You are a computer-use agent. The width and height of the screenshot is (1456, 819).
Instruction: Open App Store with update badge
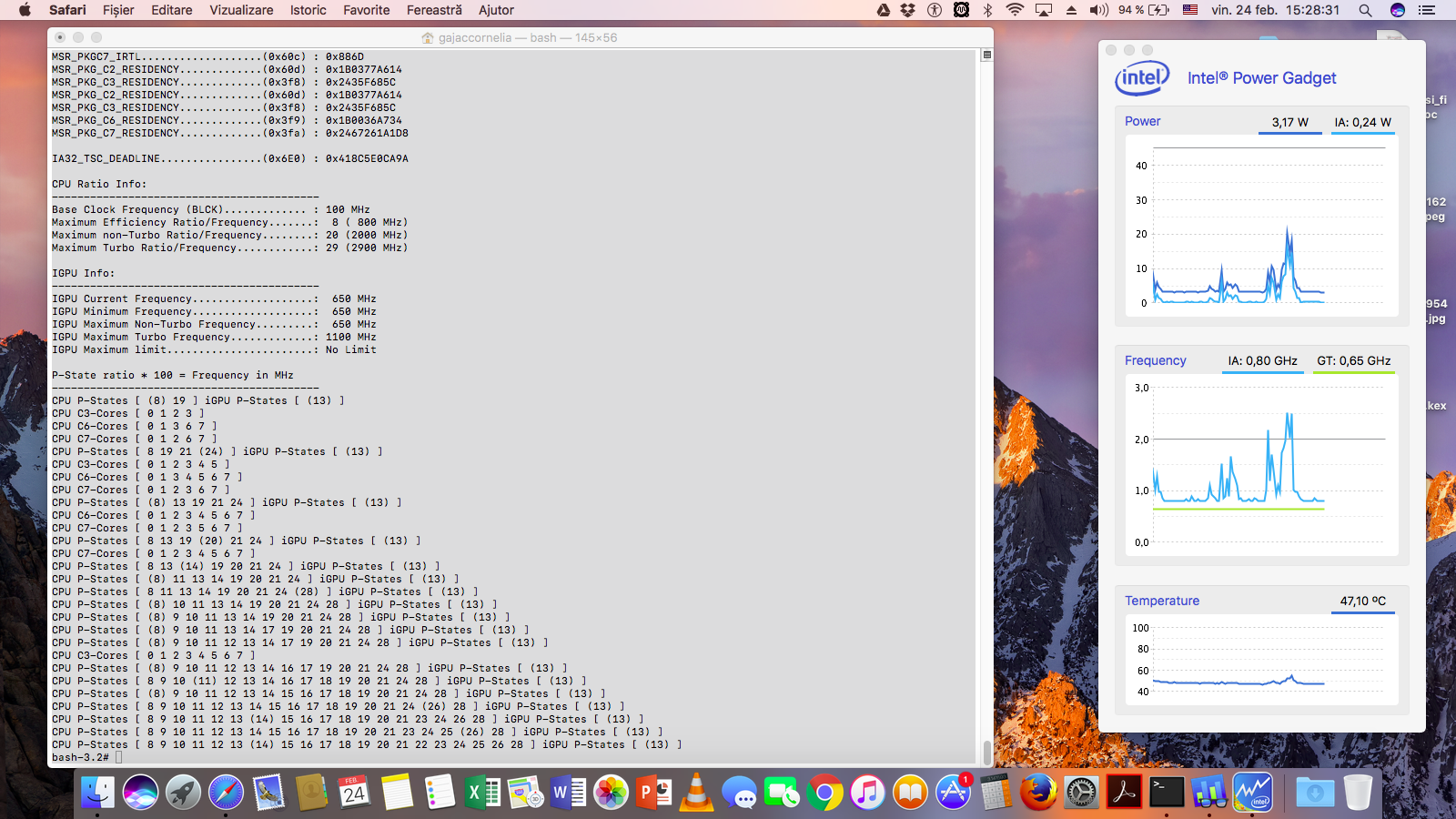[953, 793]
